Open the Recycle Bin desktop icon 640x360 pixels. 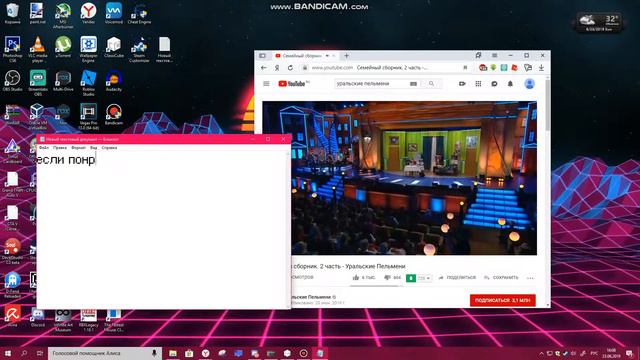coord(12,13)
